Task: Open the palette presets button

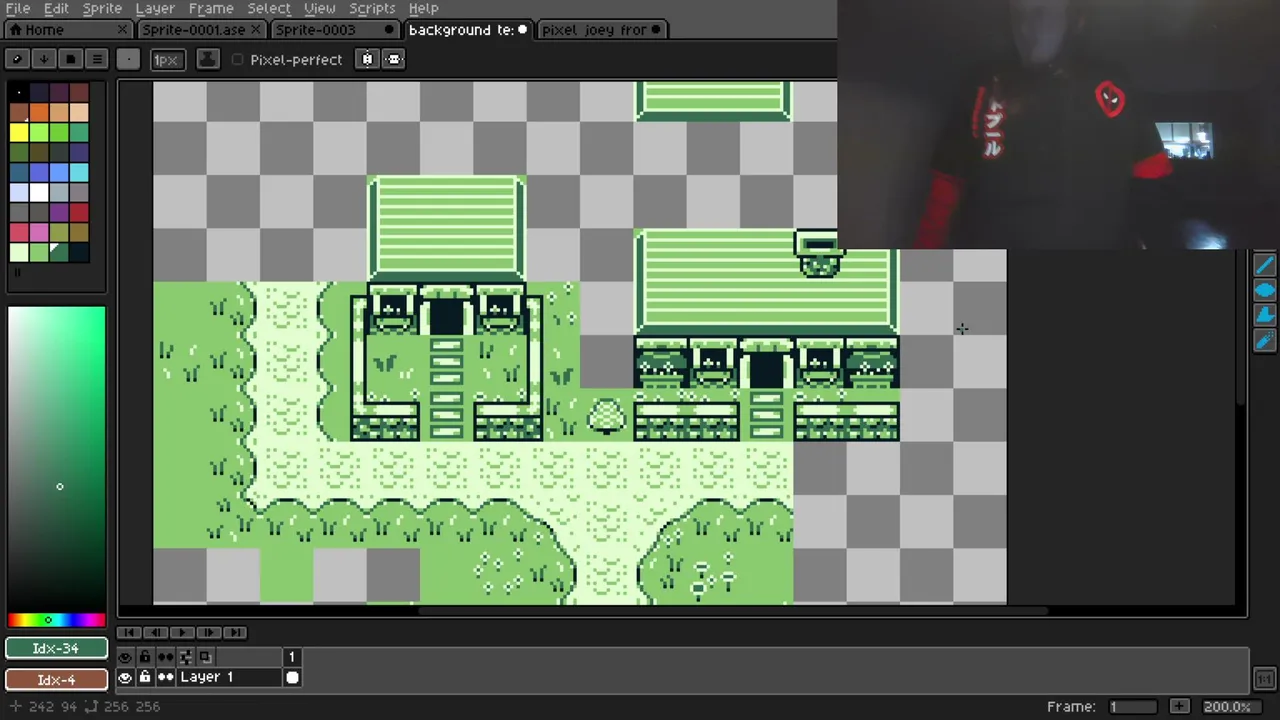Action: [x=70, y=59]
